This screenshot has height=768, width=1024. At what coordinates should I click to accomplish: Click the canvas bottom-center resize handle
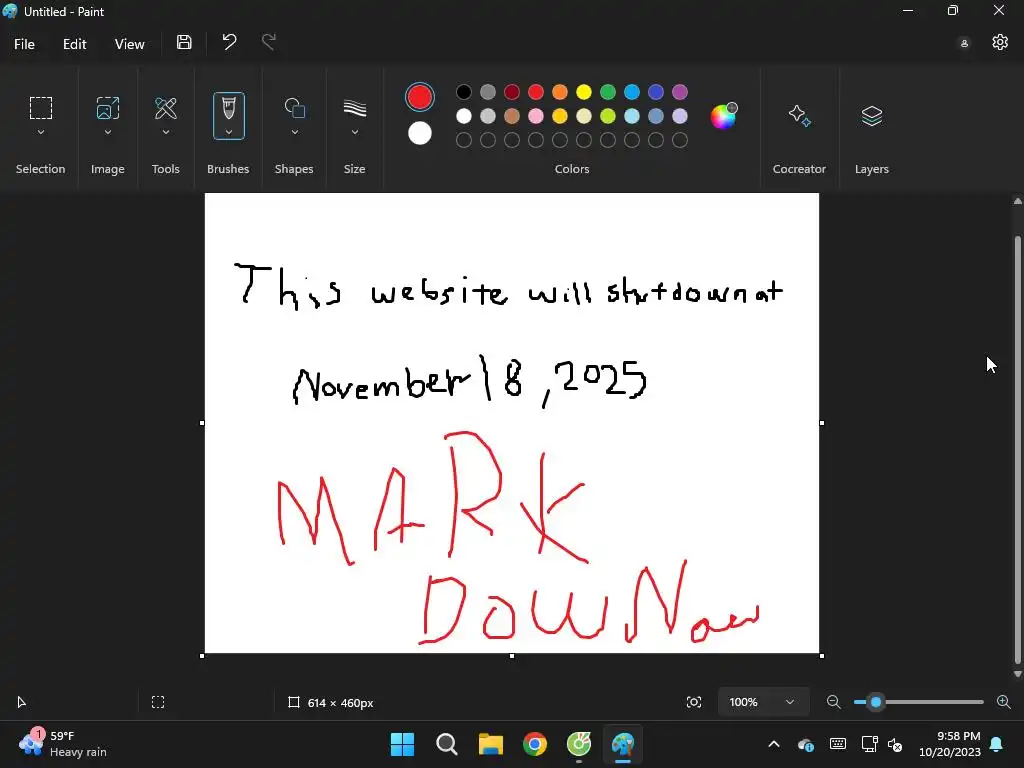point(512,656)
